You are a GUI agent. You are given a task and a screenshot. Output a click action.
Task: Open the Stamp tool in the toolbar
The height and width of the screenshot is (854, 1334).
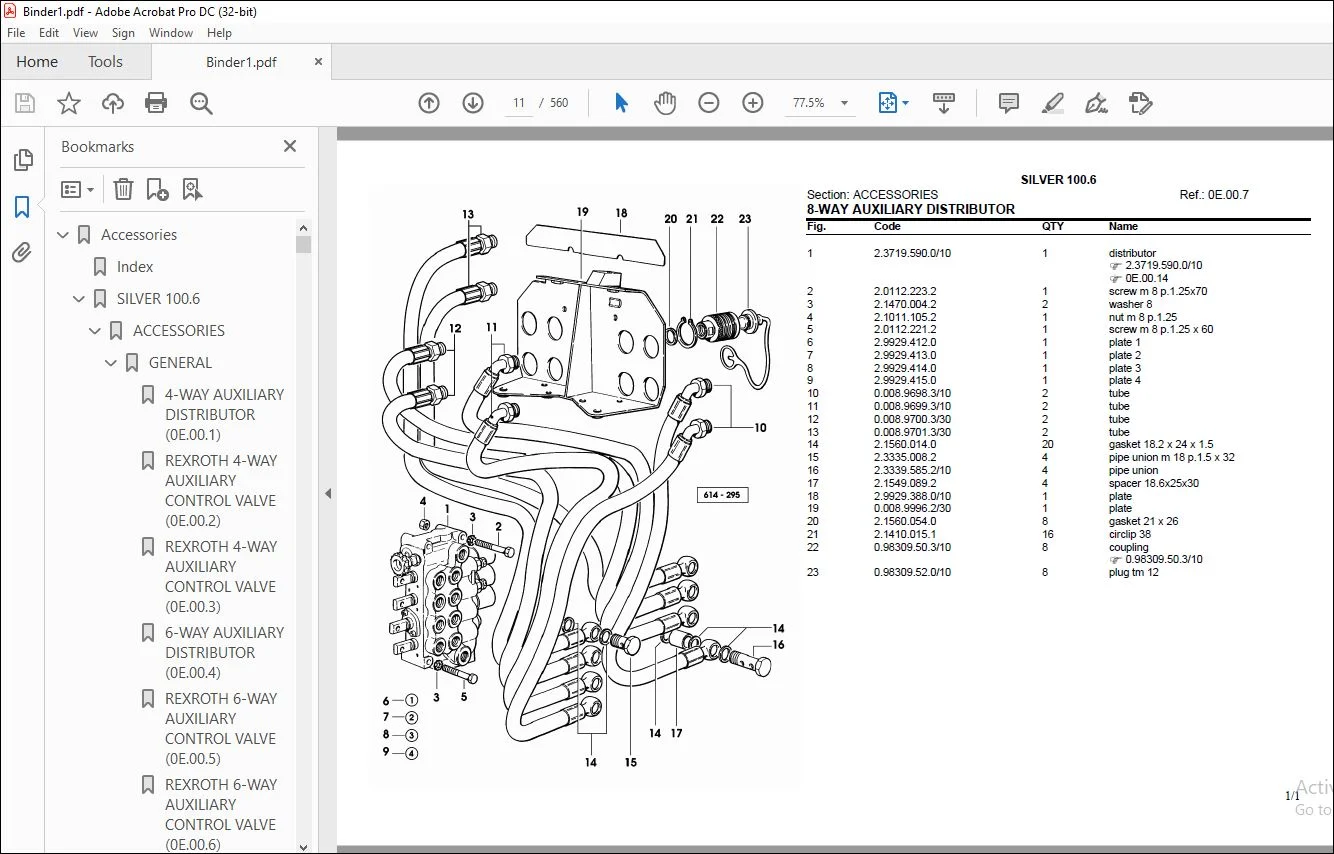point(1140,103)
